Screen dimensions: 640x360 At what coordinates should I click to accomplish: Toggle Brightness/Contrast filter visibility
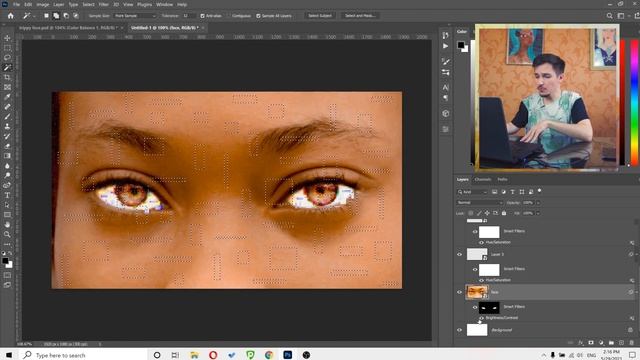tap(481, 318)
